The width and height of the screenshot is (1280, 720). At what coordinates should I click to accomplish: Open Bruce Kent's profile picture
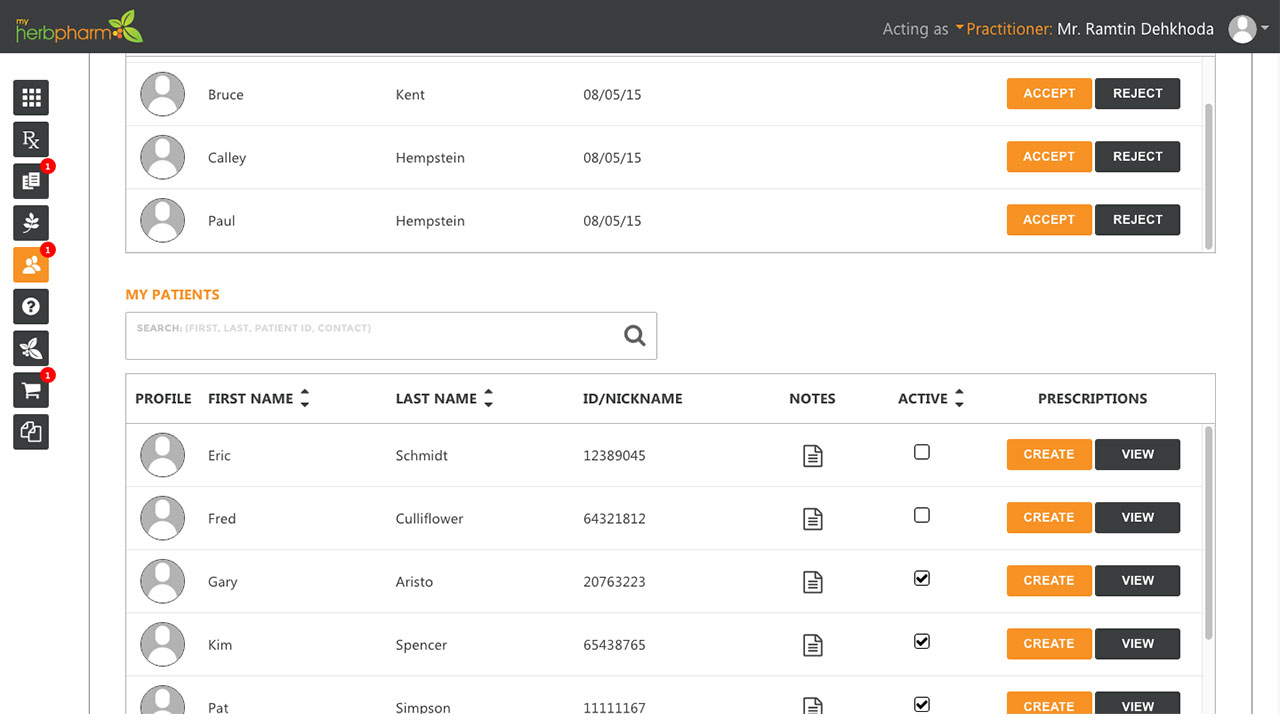[x=162, y=94]
